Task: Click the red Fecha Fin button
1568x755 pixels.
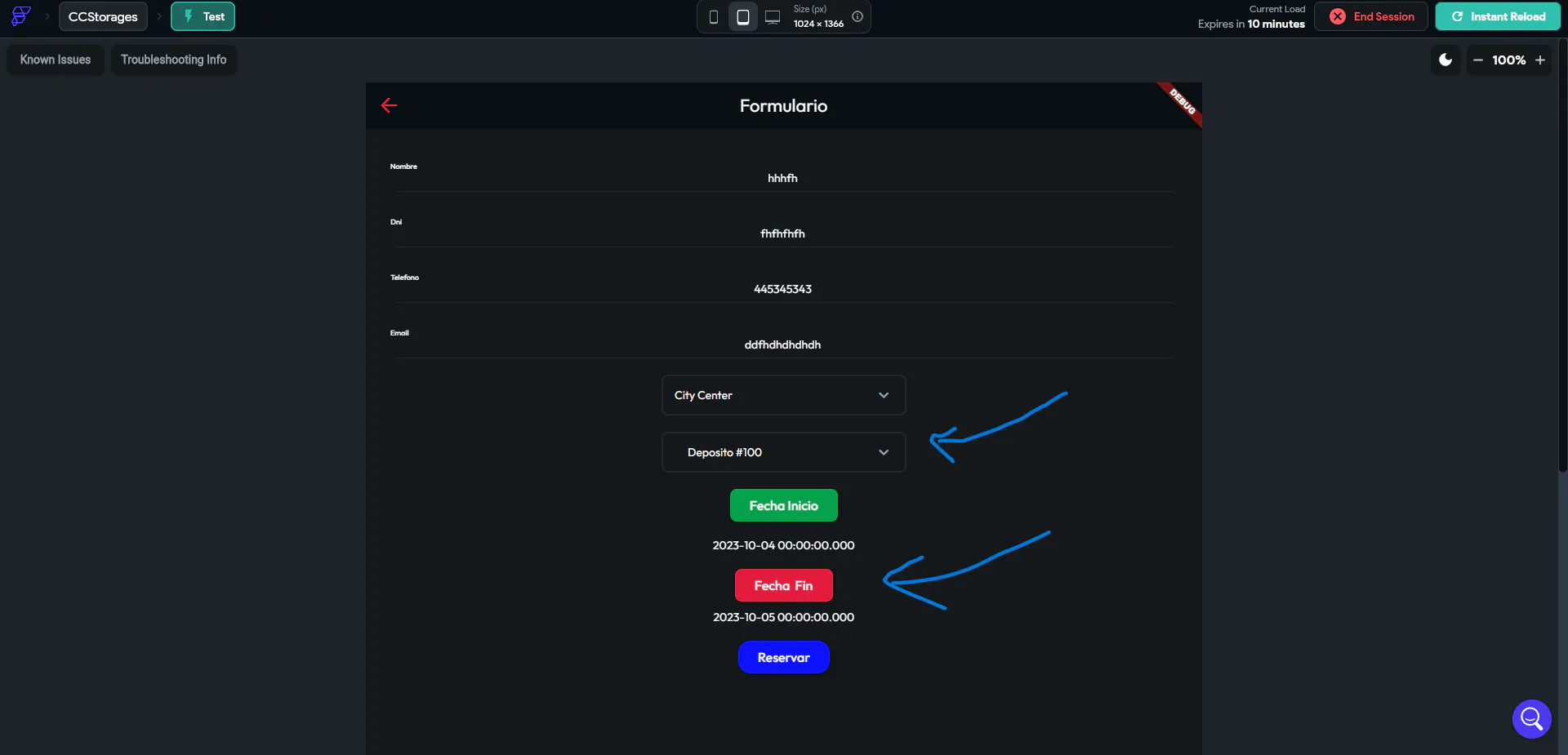Action: click(783, 585)
